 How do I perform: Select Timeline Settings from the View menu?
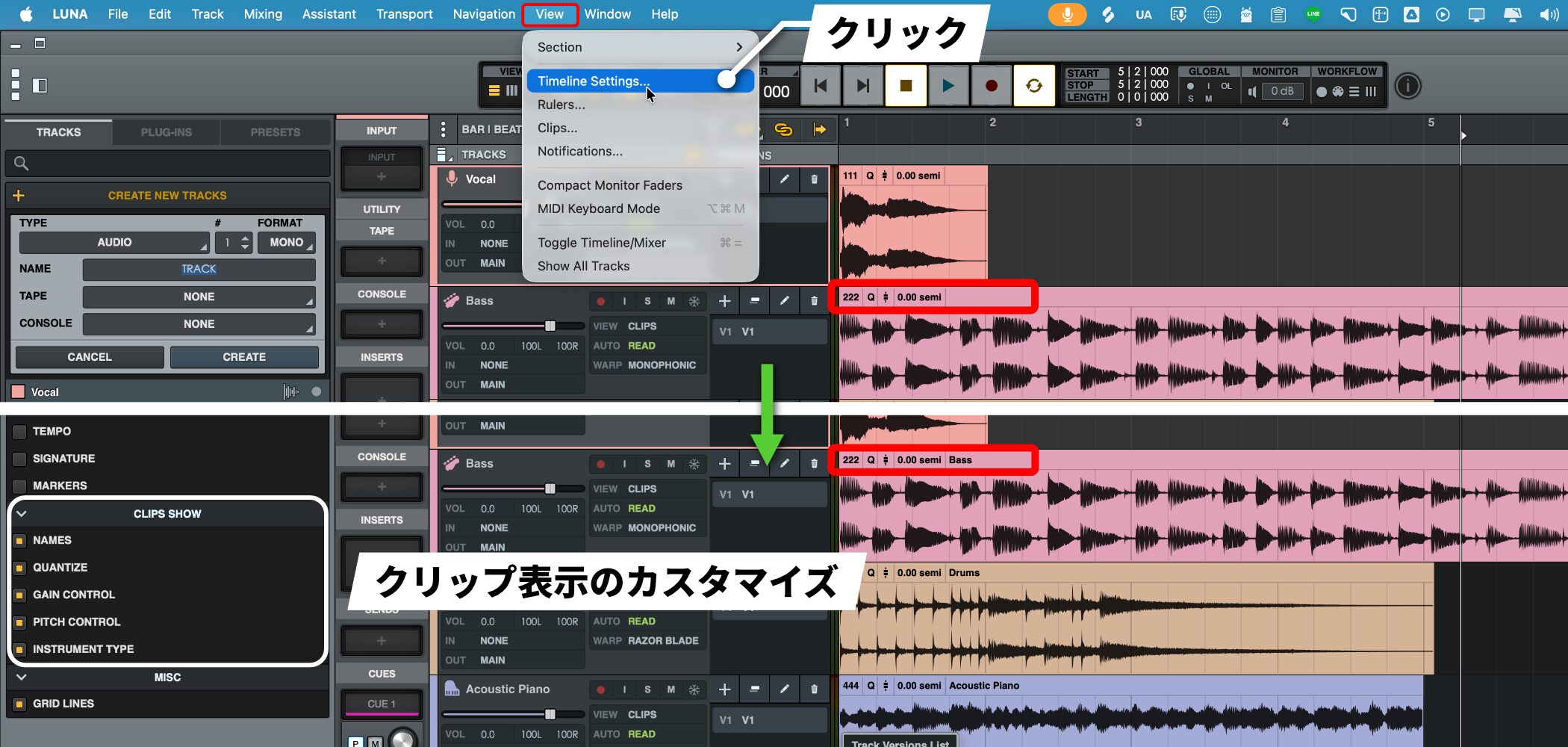tap(594, 81)
